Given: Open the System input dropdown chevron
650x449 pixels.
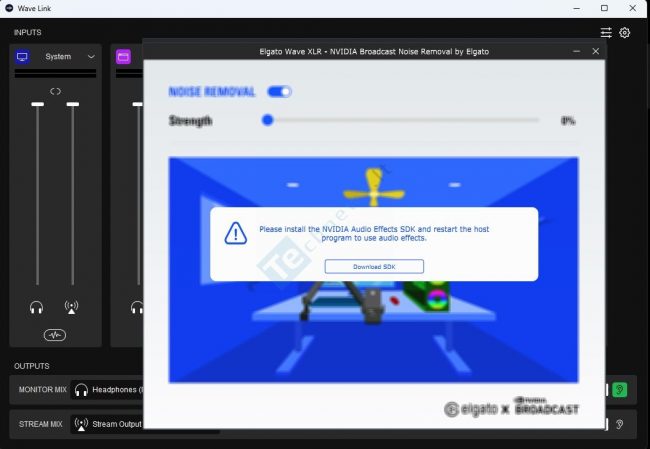Looking at the screenshot, I should (91, 56).
